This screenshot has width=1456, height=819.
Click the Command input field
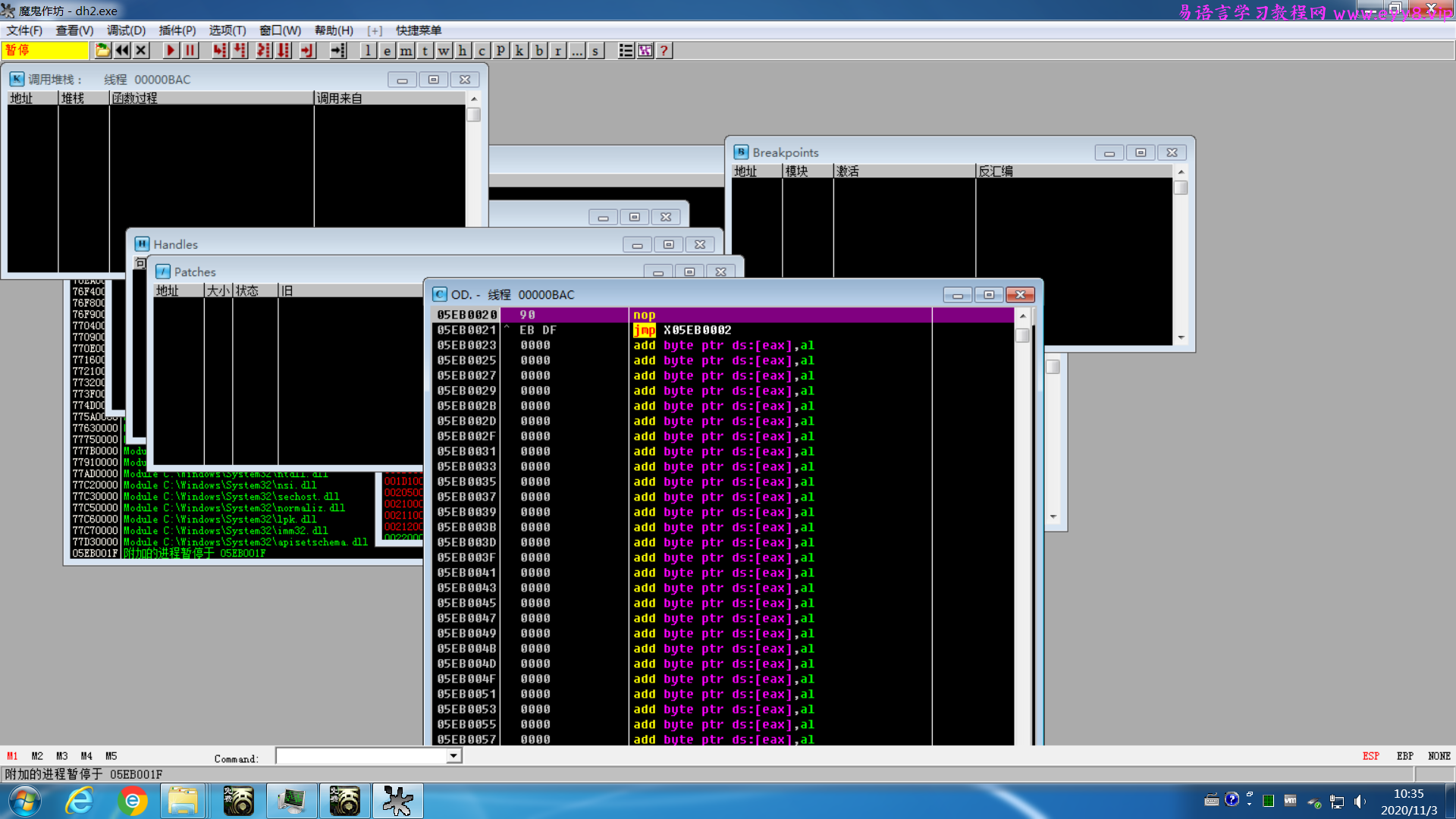click(362, 756)
